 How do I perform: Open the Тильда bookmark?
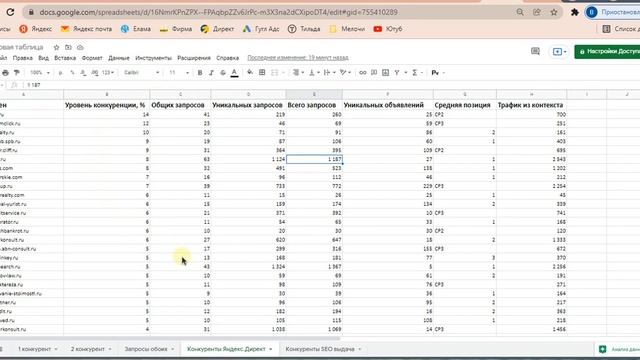click(x=304, y=29)
